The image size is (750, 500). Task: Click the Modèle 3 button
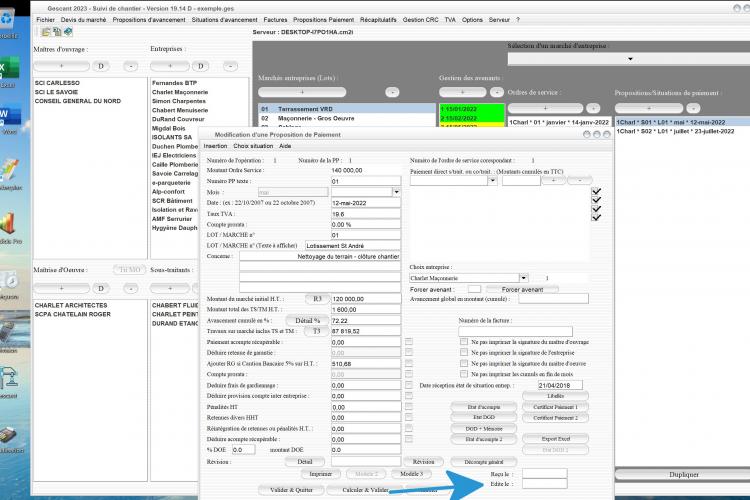pos(411,474)
